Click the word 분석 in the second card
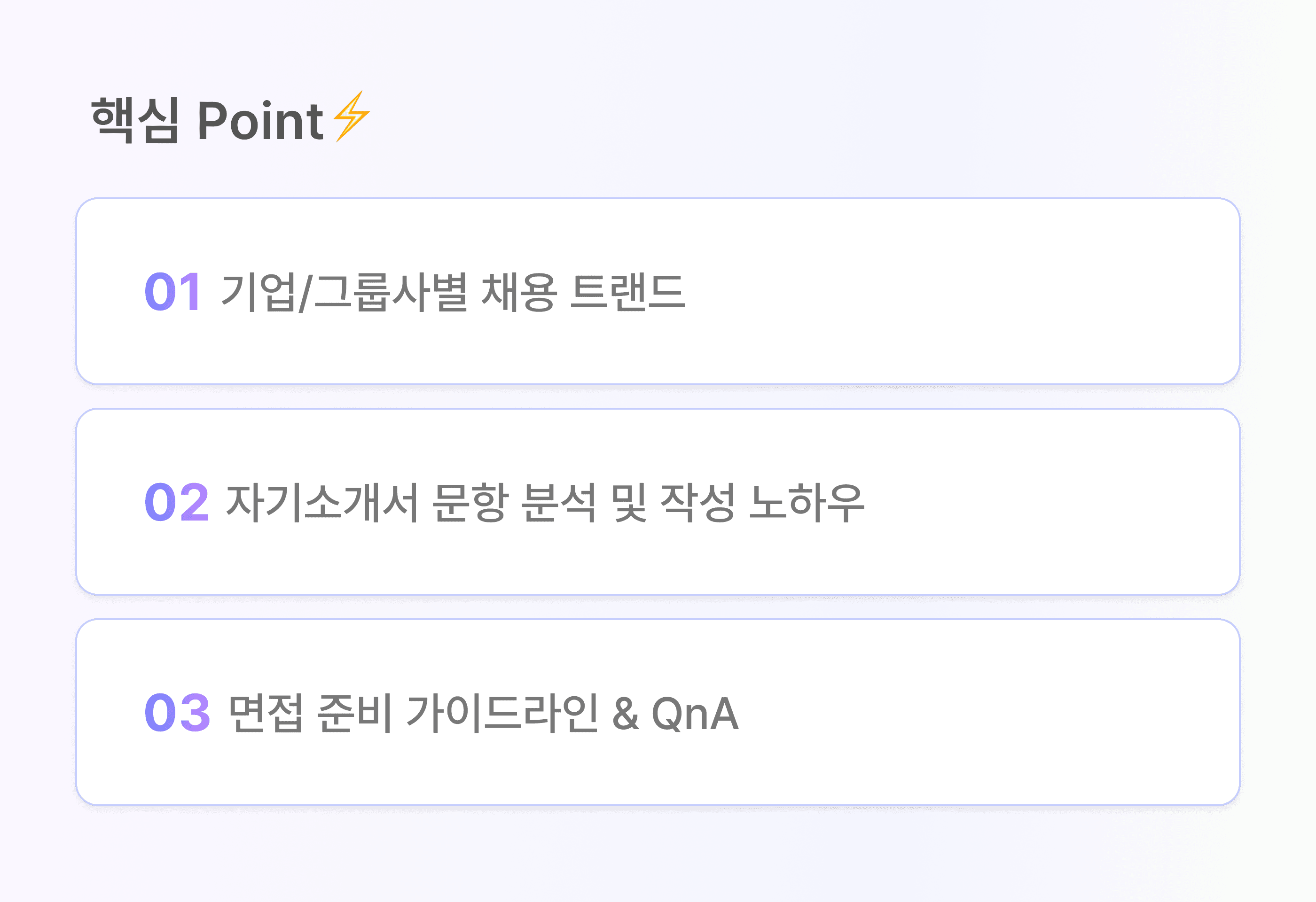 pos(559,503)
